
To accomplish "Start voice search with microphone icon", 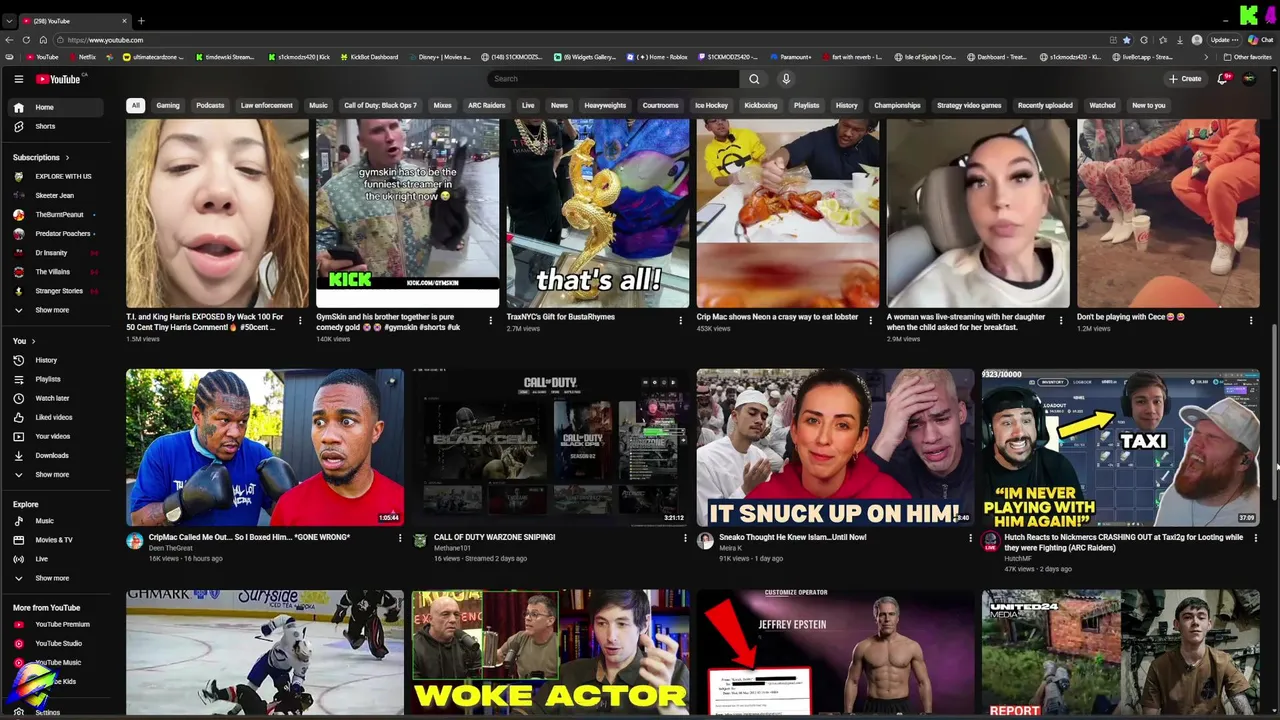I will [786, 79].
